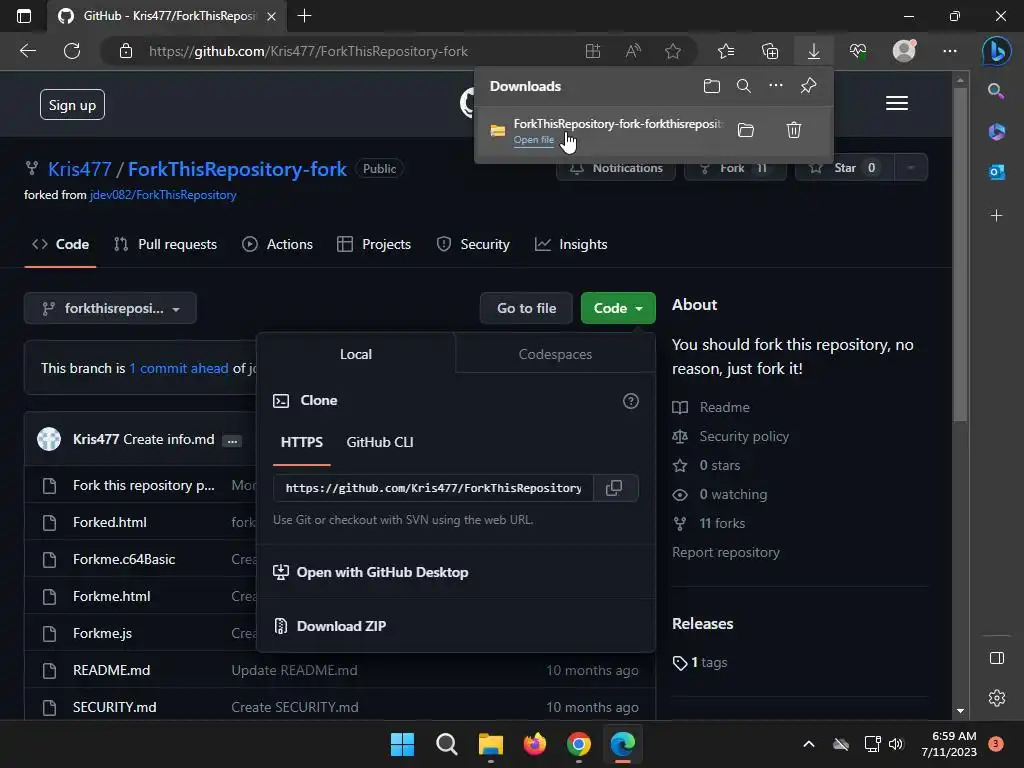The width and height of the screenshot is (1024, 768).
Task: Copy the HTTPS clone URL to clipboard
Action: coord(615,488)
